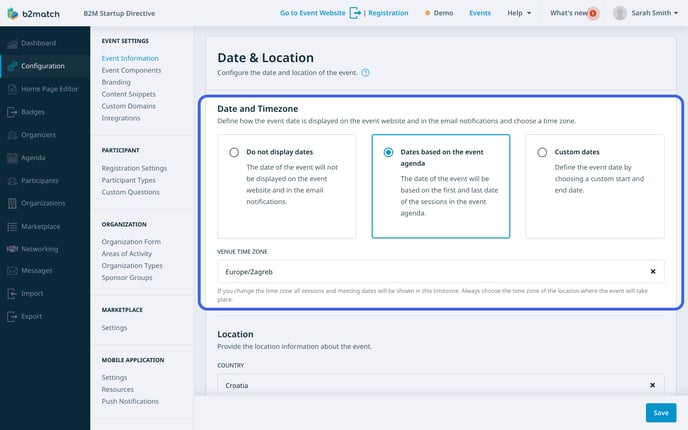688x430 pixels.
Task: Click the Messages envelope icon
Action: (12, 271)
